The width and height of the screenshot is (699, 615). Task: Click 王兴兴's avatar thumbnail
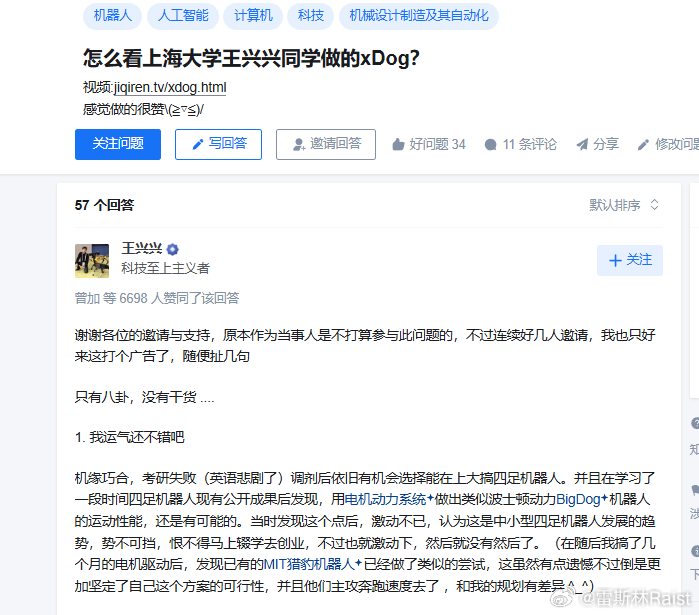(92, 261)
